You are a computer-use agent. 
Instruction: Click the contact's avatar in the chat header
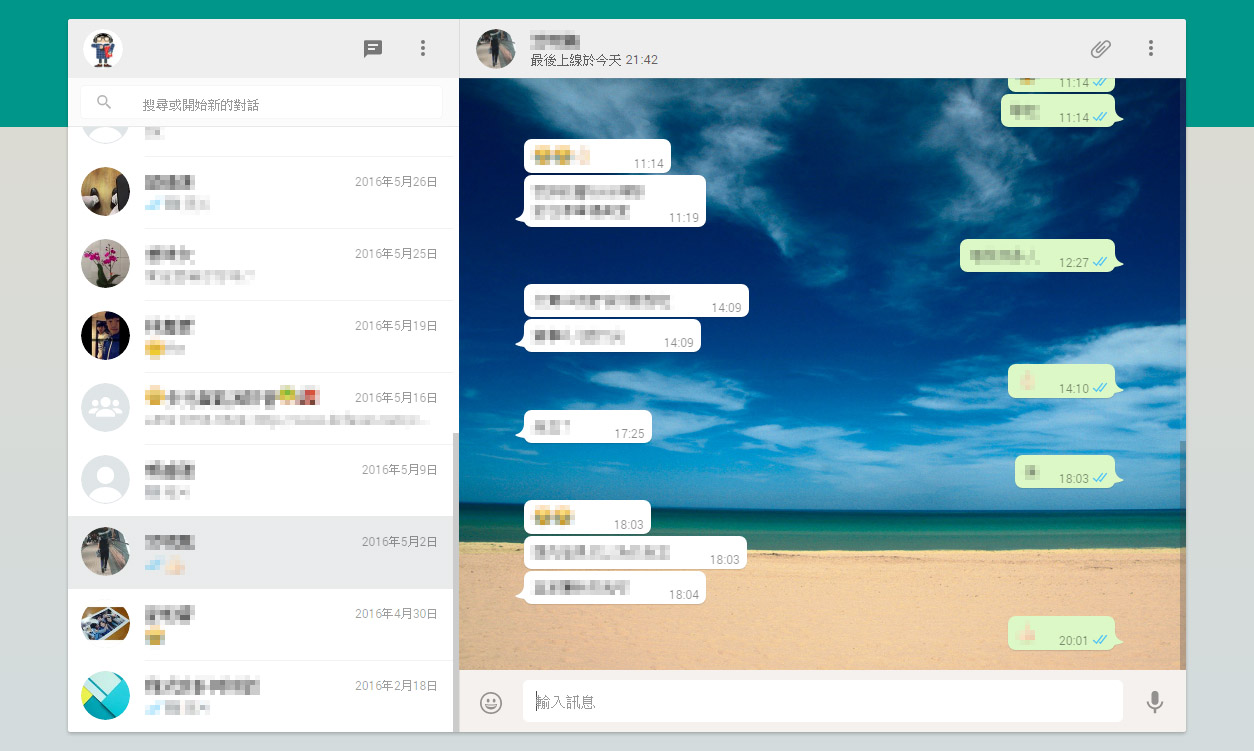tap(495, 48)
